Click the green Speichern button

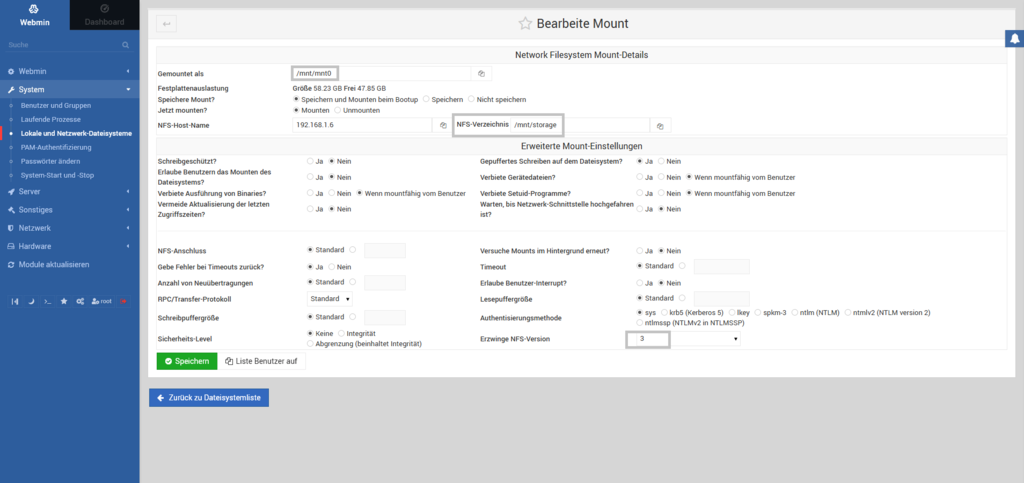186,361
